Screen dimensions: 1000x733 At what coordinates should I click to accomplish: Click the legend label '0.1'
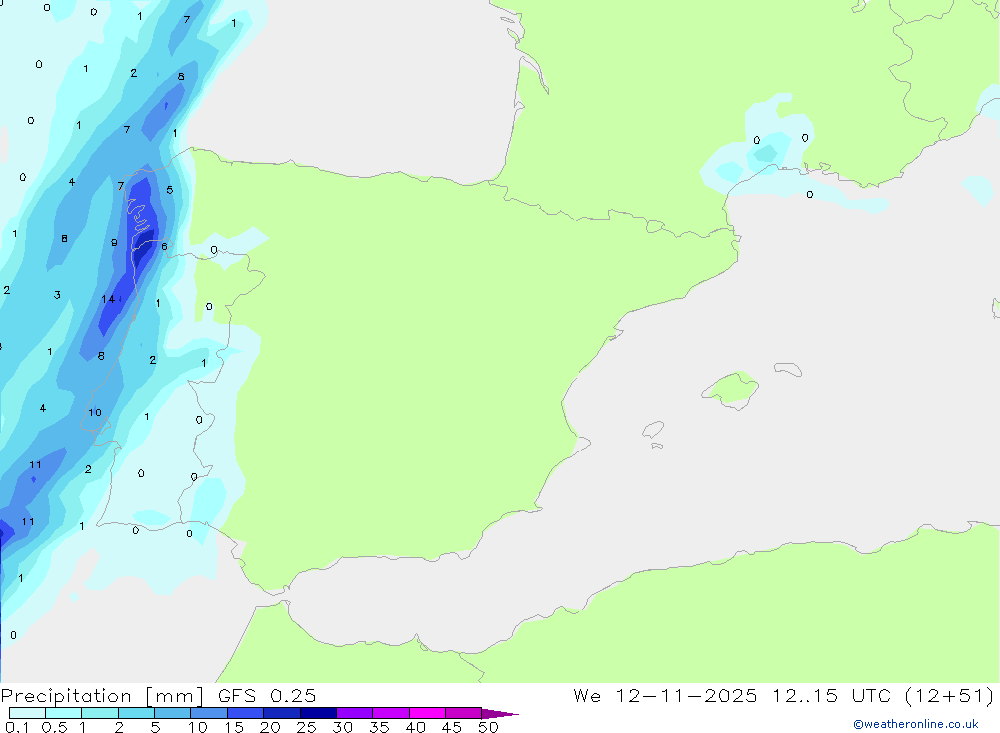pos(17,727)
